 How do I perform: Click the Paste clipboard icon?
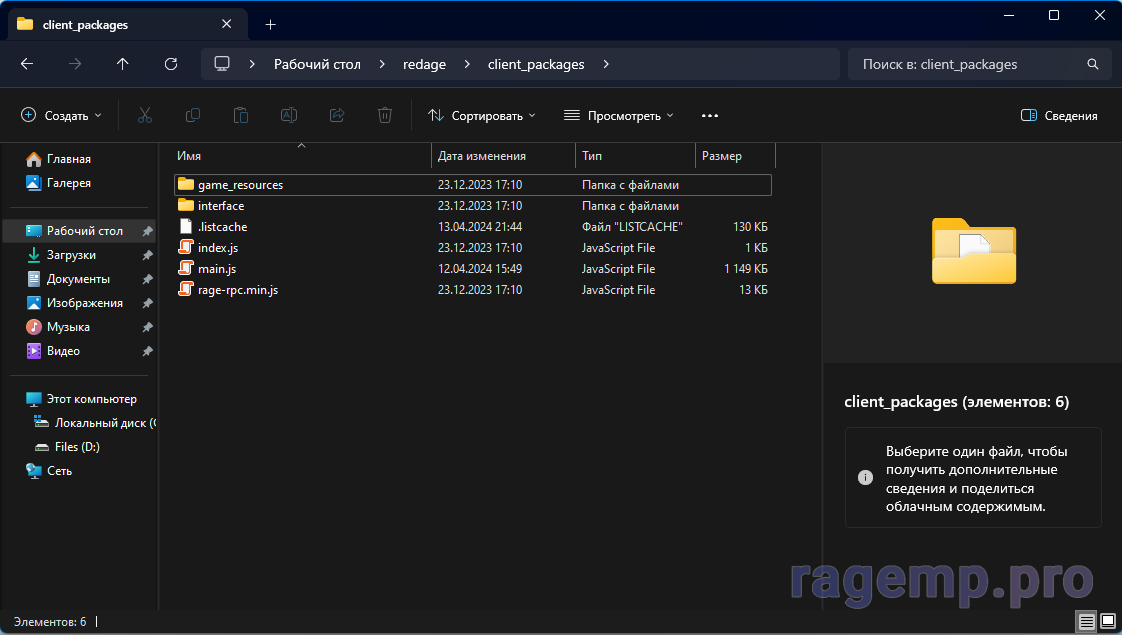(241, 116)
